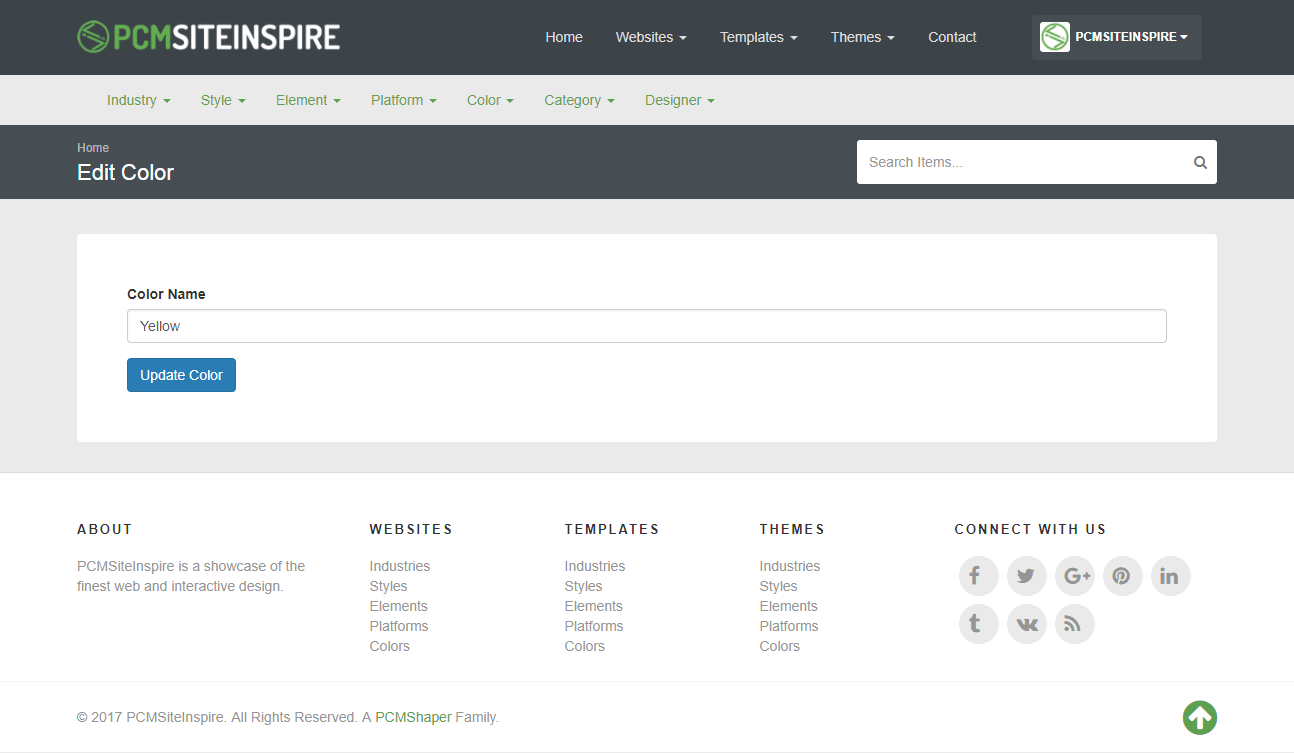Click the Update Color button
The image size is (1294, 753).
(x=181, y=375)
